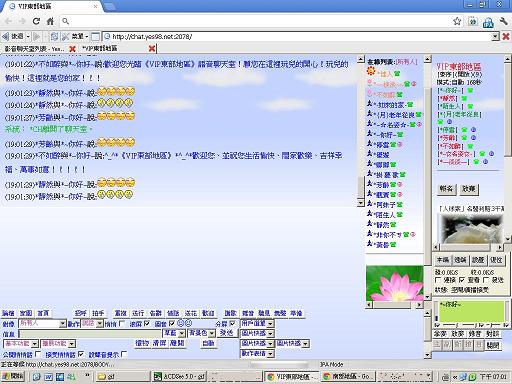Viewport: 512px width, 384px height.
Task: Open the pink-text dropdown next to 基本功能
Action: (x=58, y=344)
